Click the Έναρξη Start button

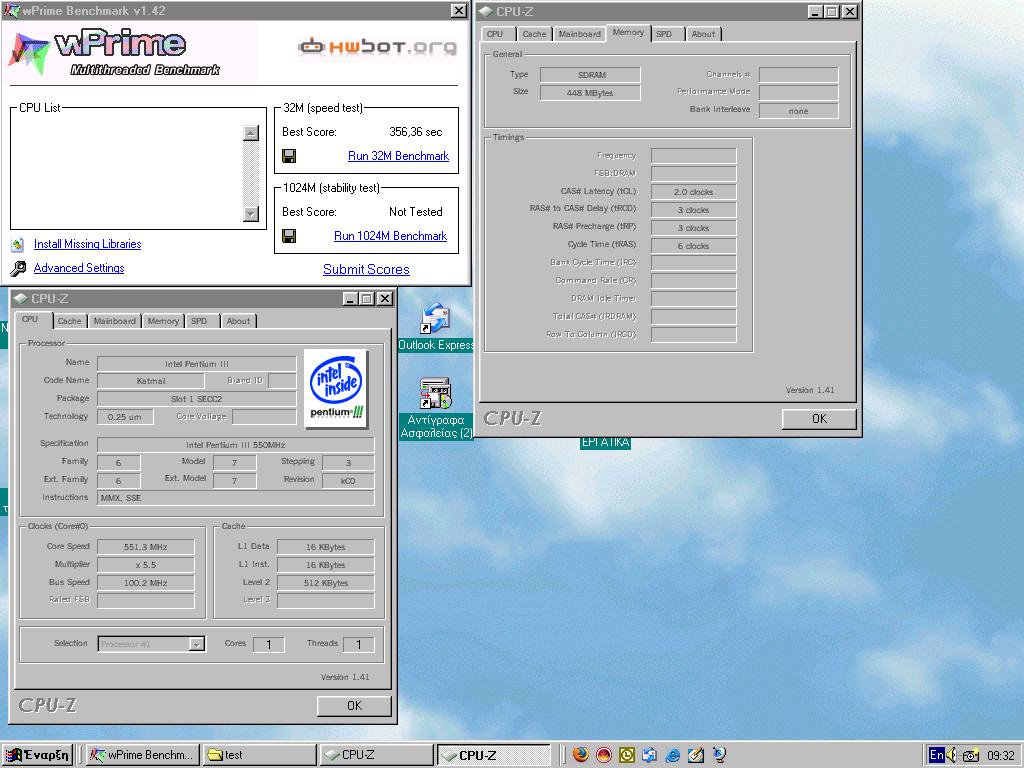point(37,755)
